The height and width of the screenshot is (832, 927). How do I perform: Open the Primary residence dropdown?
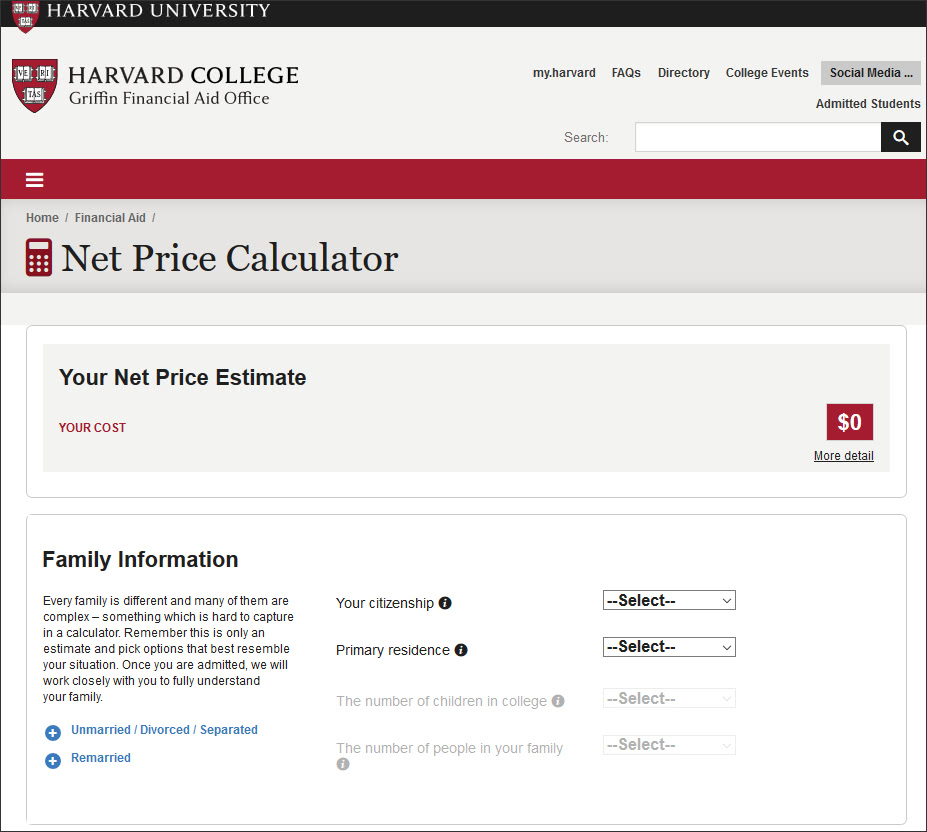pos(669,647)
